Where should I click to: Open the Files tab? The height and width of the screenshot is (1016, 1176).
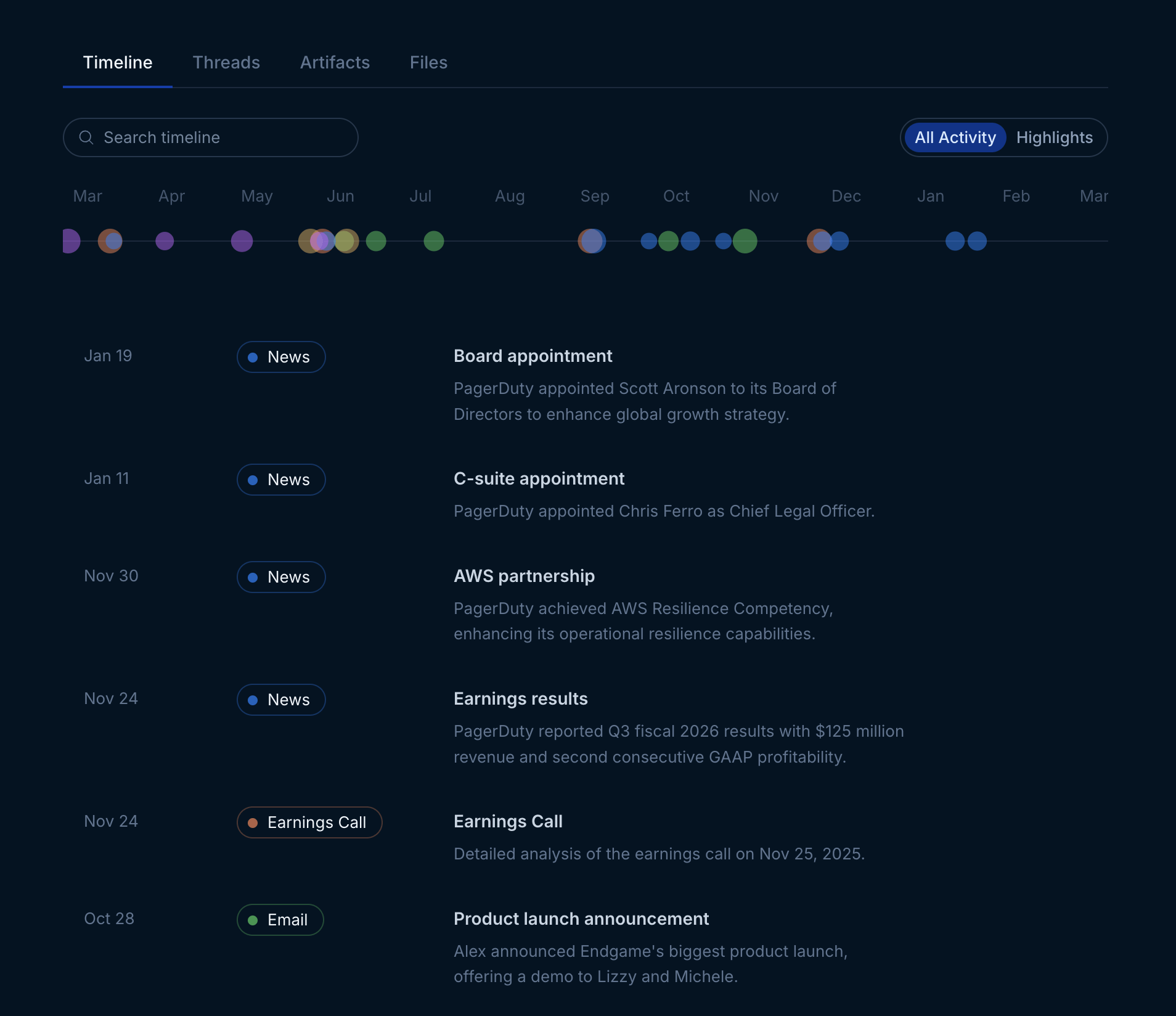pyautogui.click(x=428, y=62)
